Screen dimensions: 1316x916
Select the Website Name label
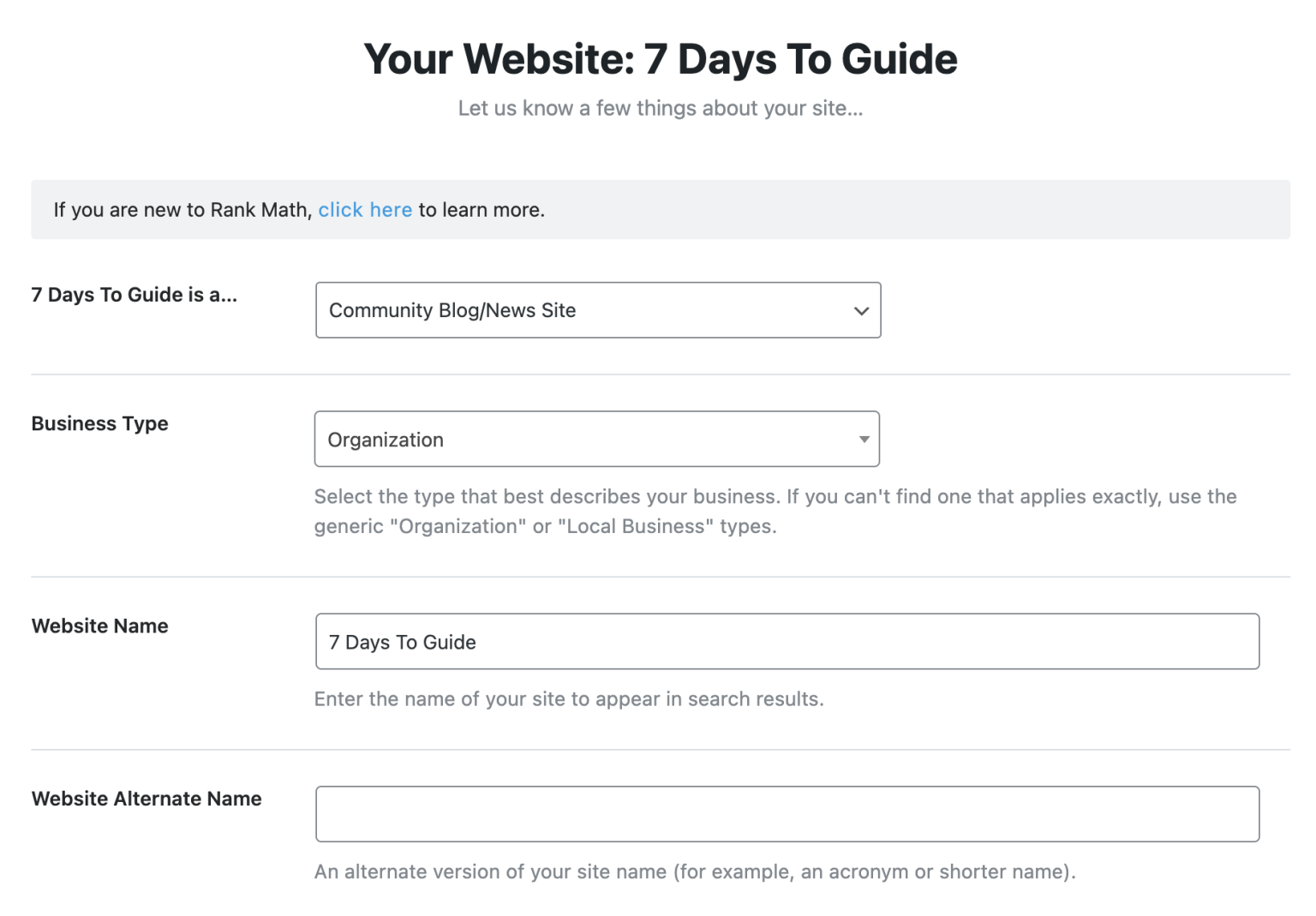[100, 626]
